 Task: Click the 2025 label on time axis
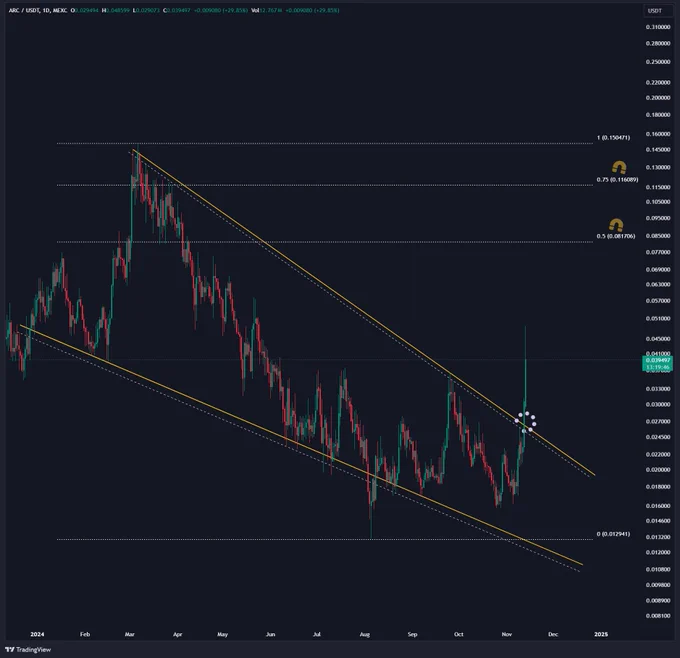click(x=601, y=634)
